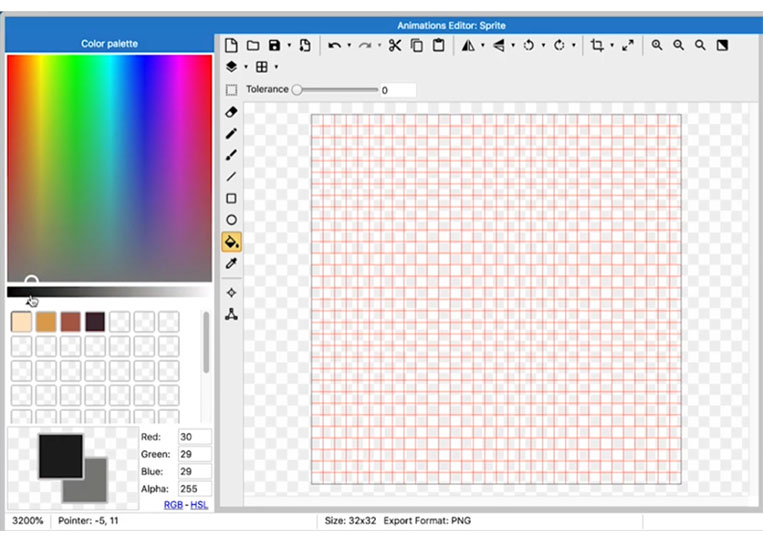The width and height of the screenshot is (763, 541).
Task: Click the Red value field
Action: [195, 437]
